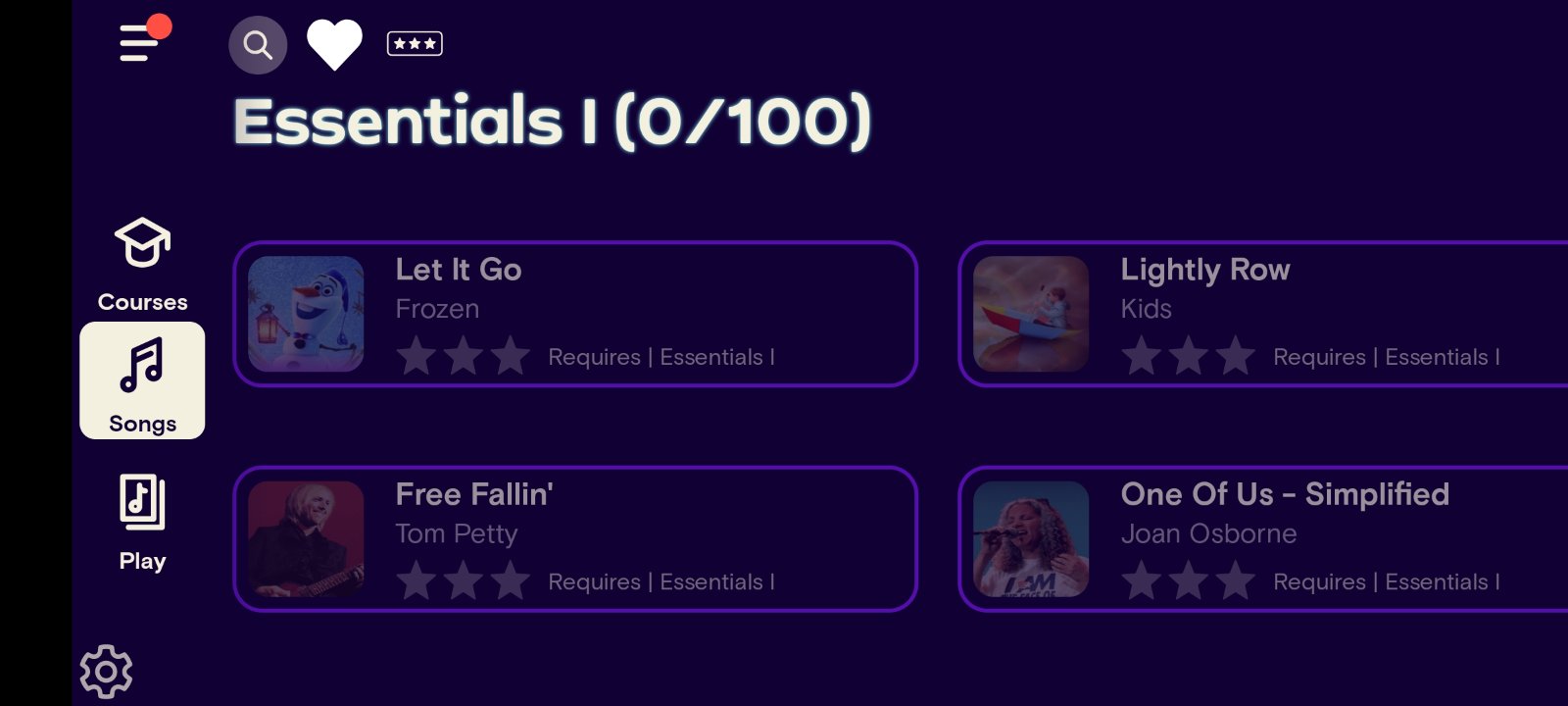Tap the search magnifier icon
This screenshot has width=1568, height=706.
(258, 45)
